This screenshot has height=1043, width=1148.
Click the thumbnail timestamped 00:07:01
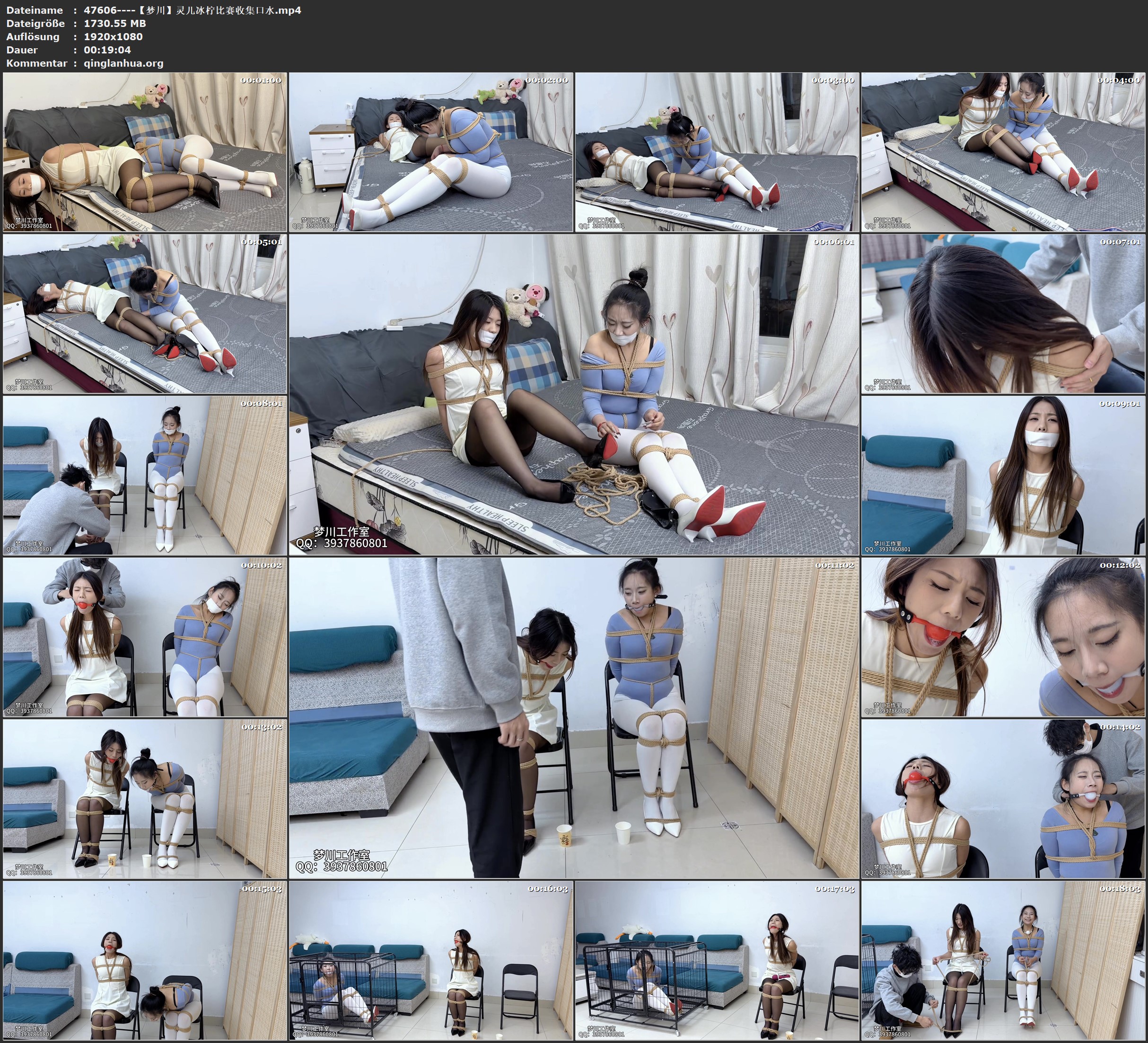tap(1003, 313)
